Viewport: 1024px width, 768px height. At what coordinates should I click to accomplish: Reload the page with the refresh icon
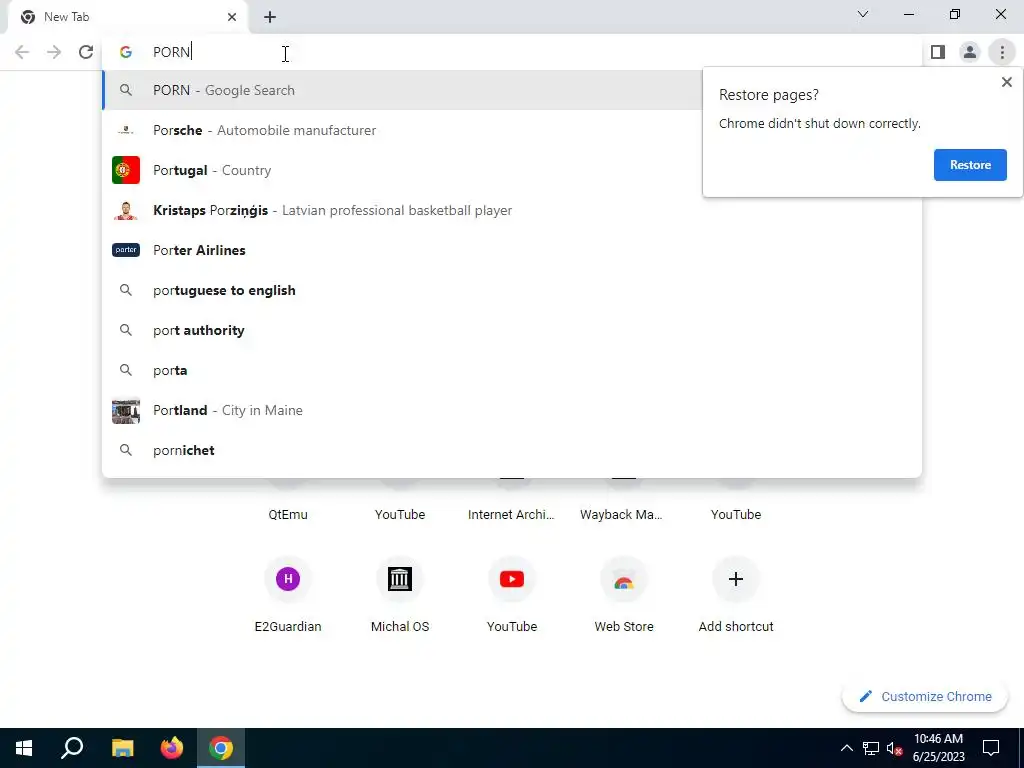86,52
